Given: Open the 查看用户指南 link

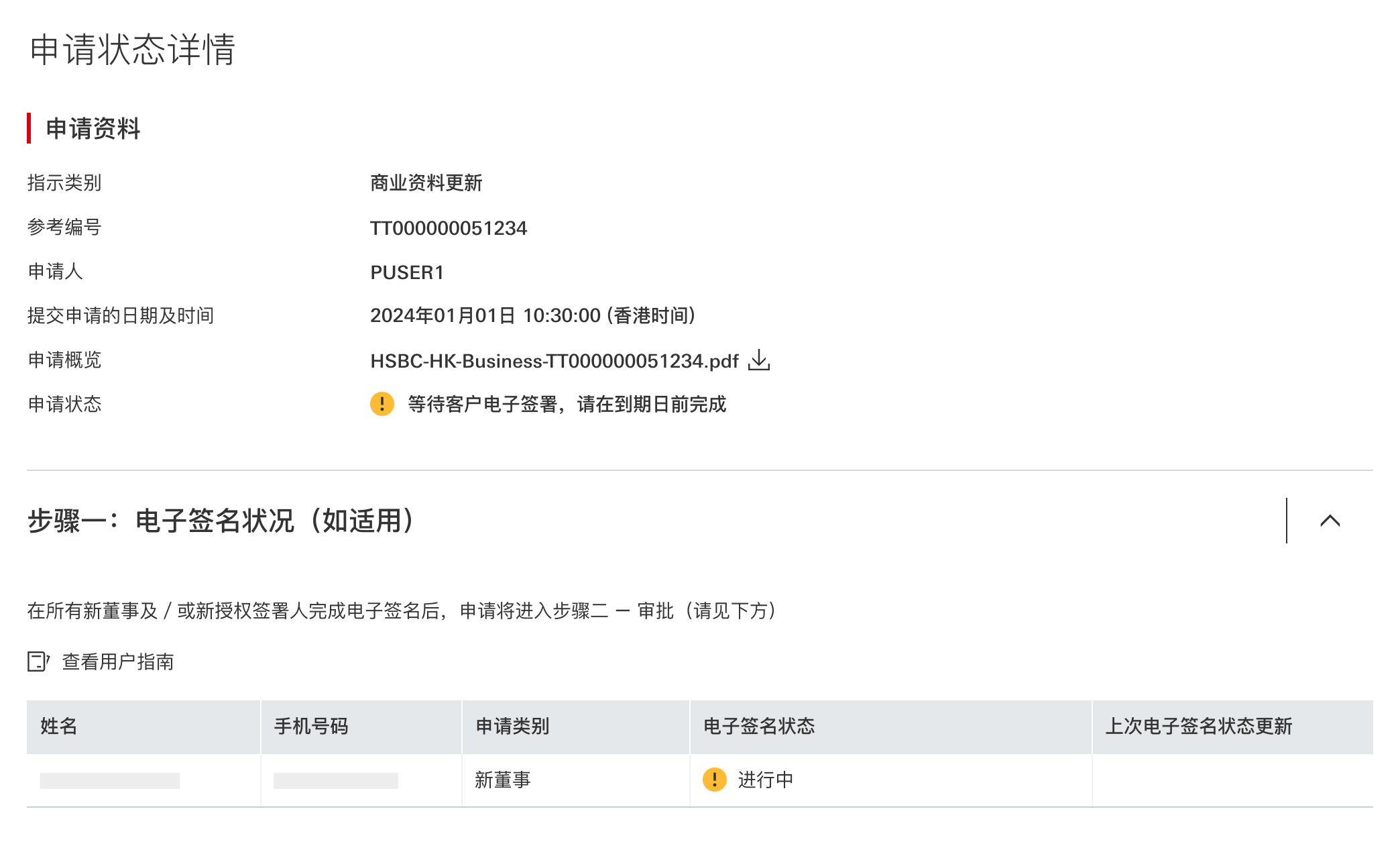Looking at the screenshot, I should coord(118,661).
